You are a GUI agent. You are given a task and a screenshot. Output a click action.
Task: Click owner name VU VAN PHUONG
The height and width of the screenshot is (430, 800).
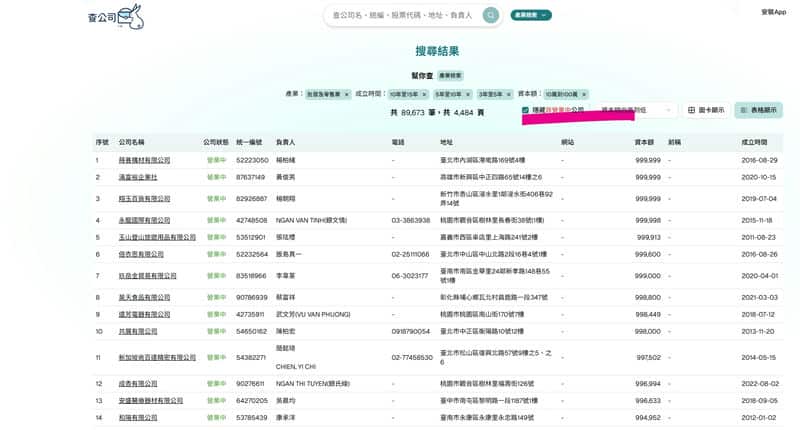pyautogui.click(x=313, y=314)
